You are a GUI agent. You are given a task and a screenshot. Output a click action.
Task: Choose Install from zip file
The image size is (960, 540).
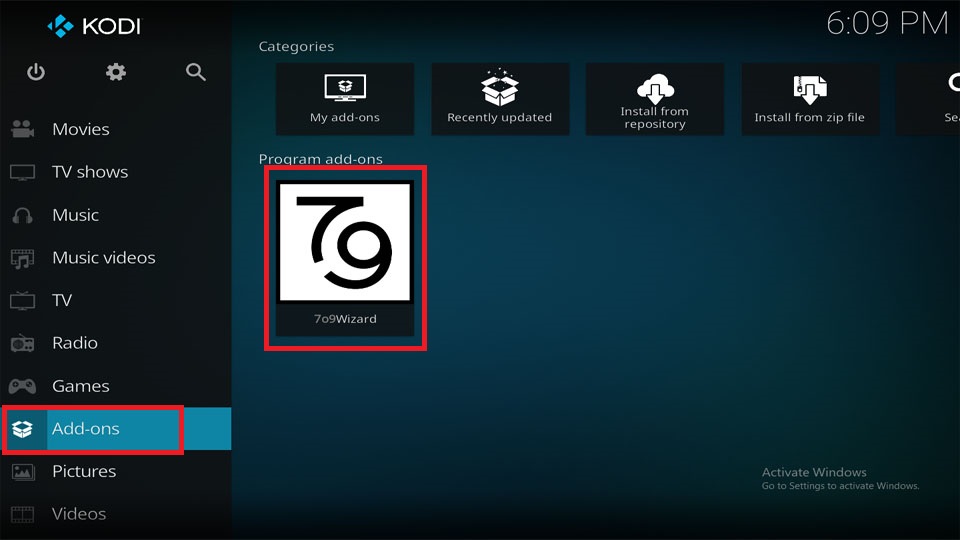[810, 99]
